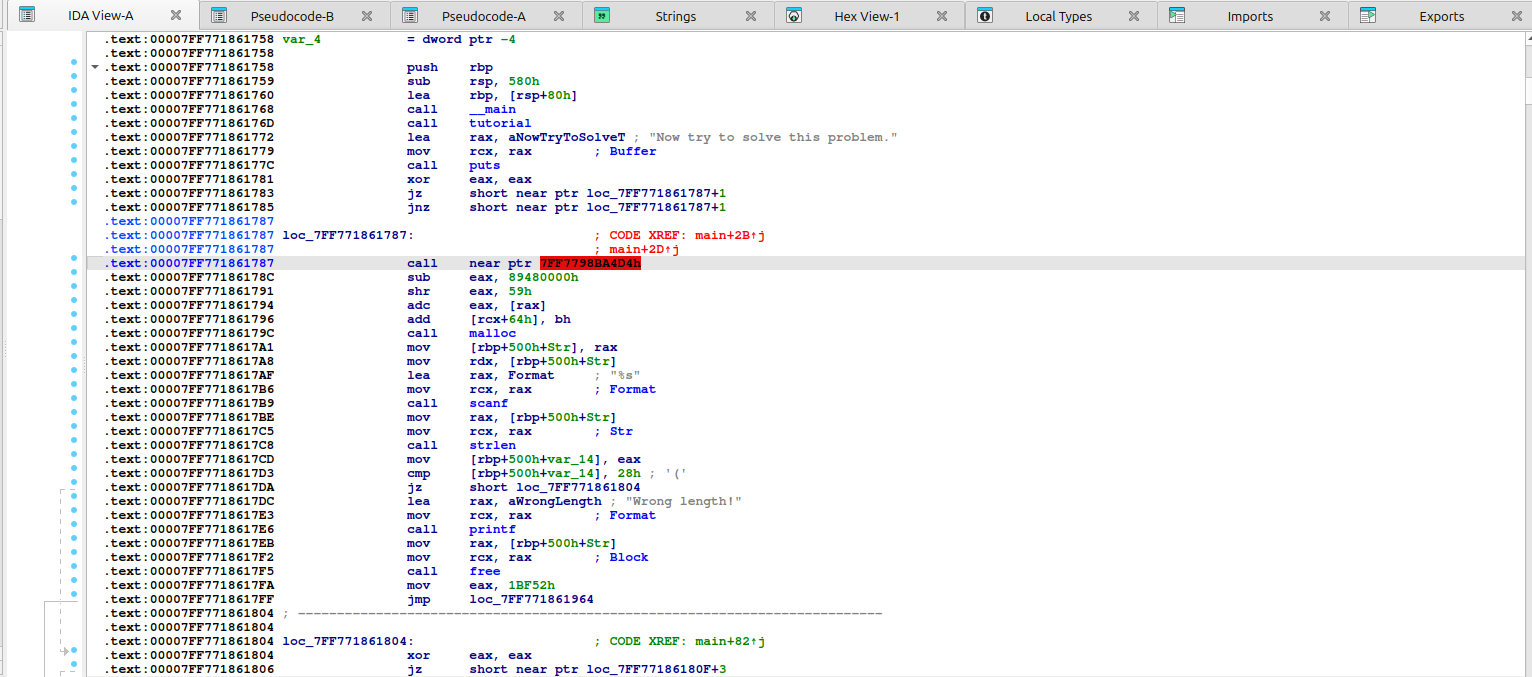Viewport: 1532px width, 677px height.
Task: Click the Imports tab icon
Action: 1177,15
